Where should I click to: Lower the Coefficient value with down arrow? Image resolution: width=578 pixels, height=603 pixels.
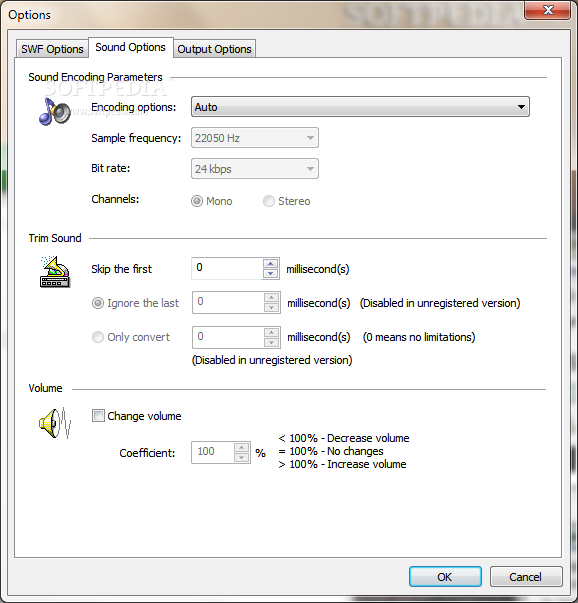click(x=242, y=457)
